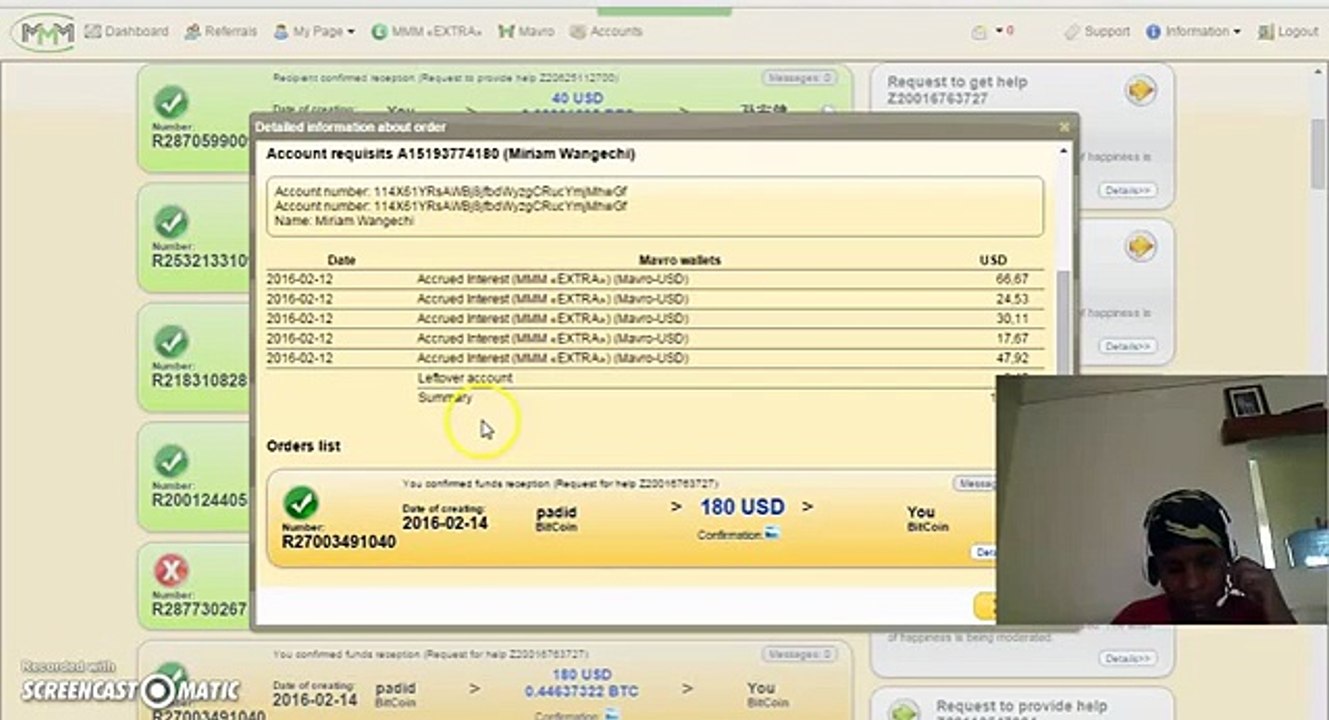Select the 24,53 accrued interest row
1329x720 pixels.
(655, 299)
